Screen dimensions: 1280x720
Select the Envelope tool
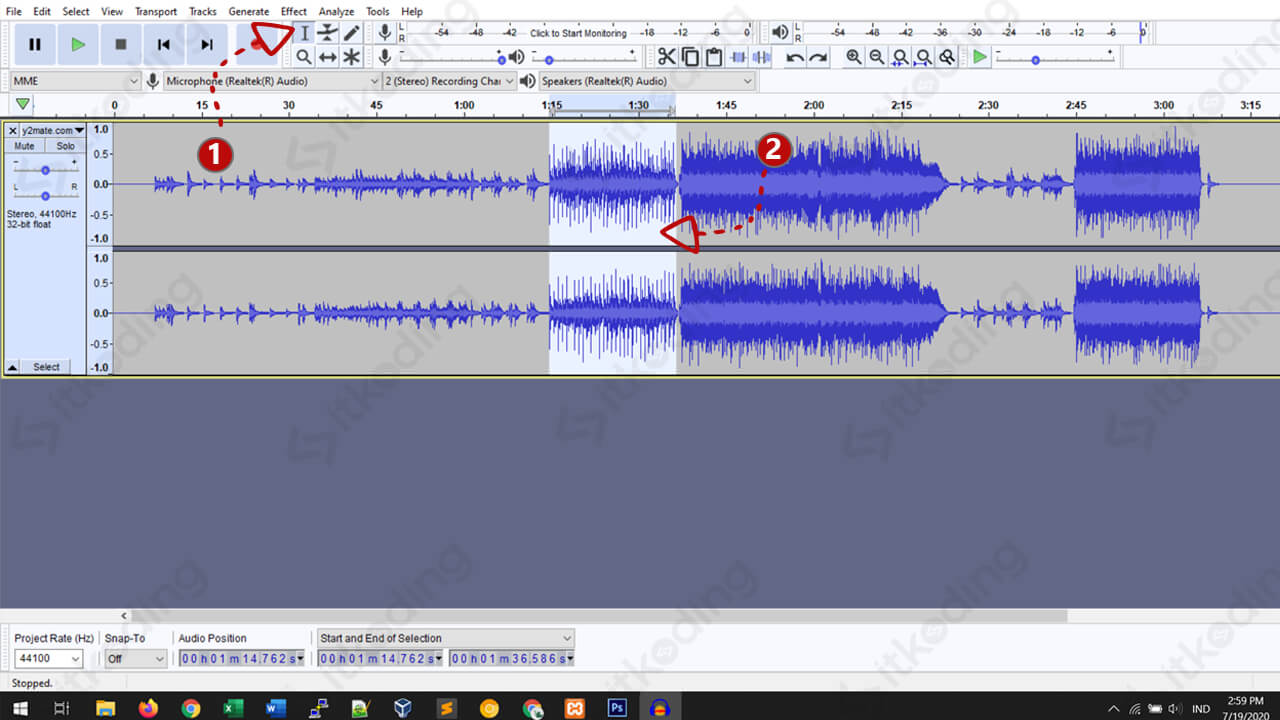[x=328, y=33]
